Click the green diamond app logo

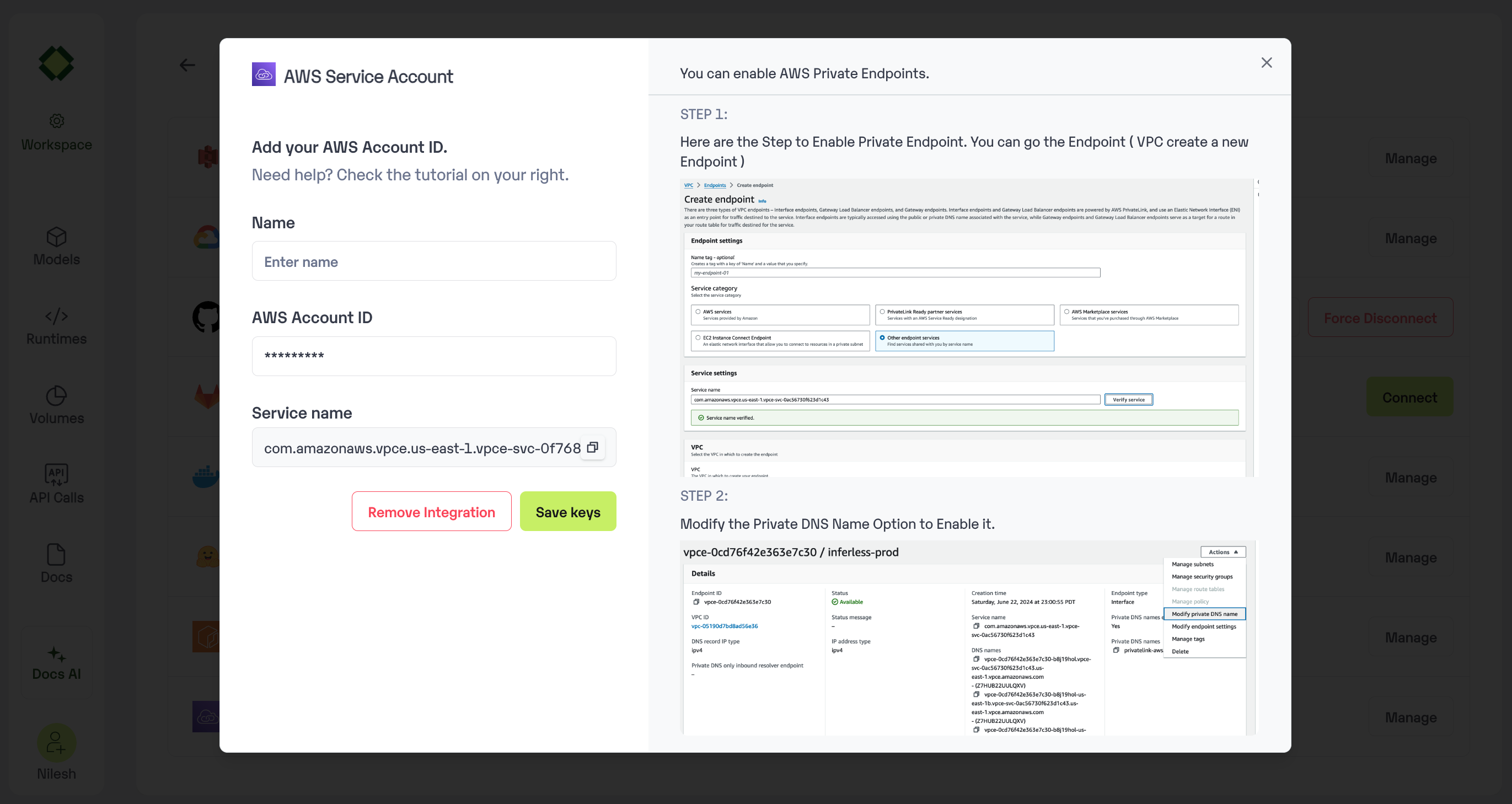56,63
